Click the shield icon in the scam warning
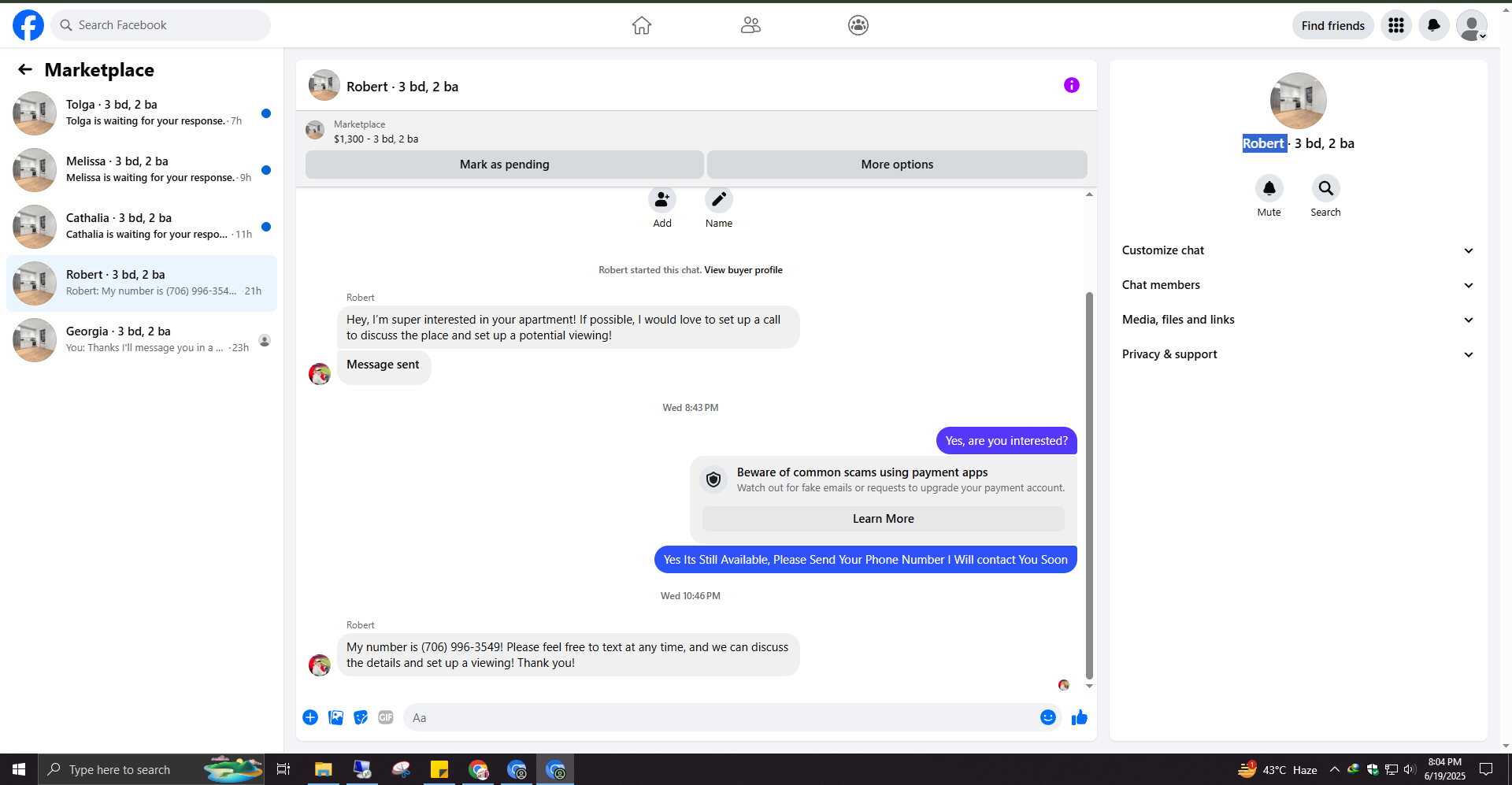Viewport: 1512px width, 785px height. pos(713,480)
